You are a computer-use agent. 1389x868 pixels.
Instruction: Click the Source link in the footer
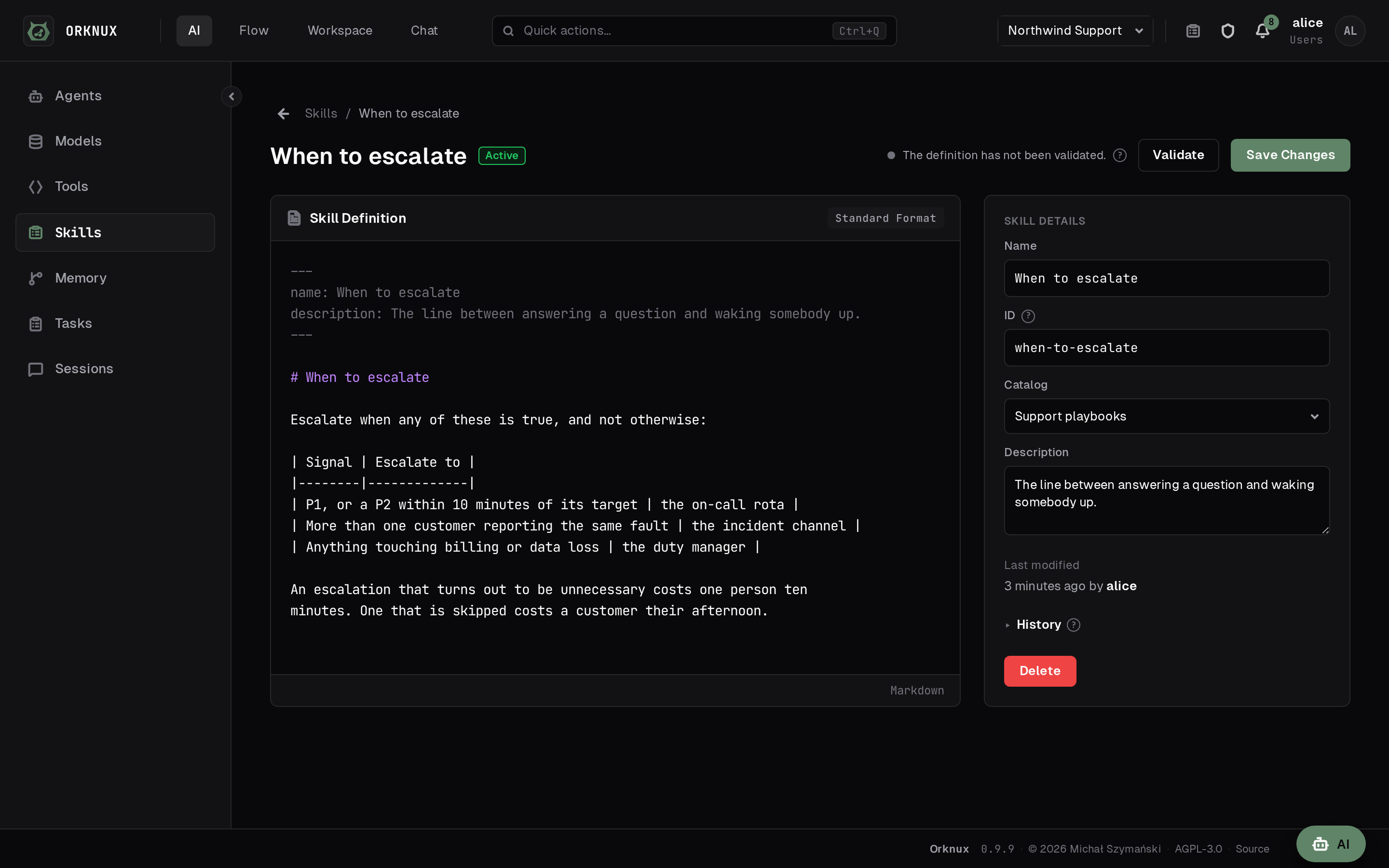tap(1252, 849)
